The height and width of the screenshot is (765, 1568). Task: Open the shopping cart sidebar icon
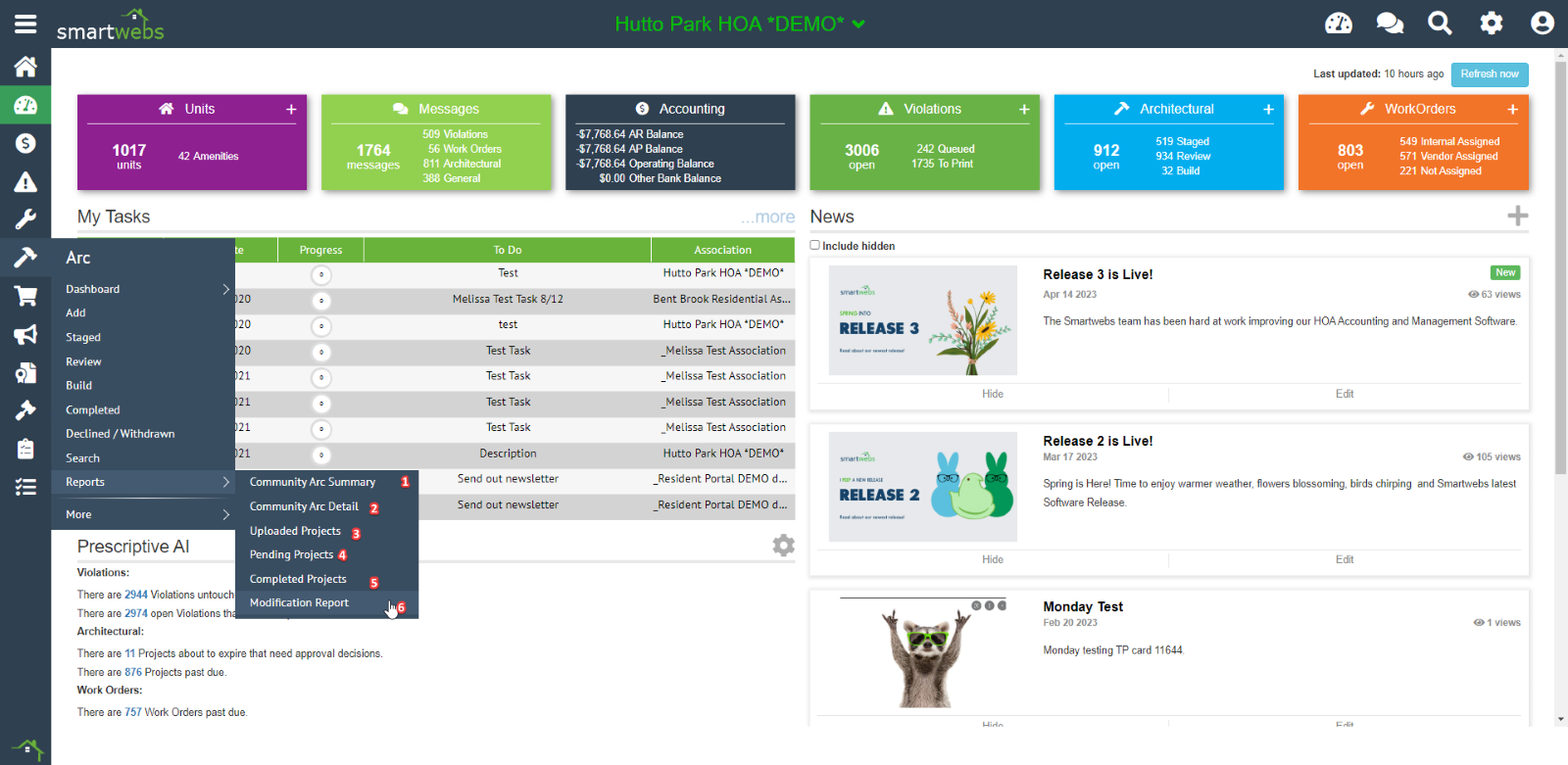coord(25,296)
